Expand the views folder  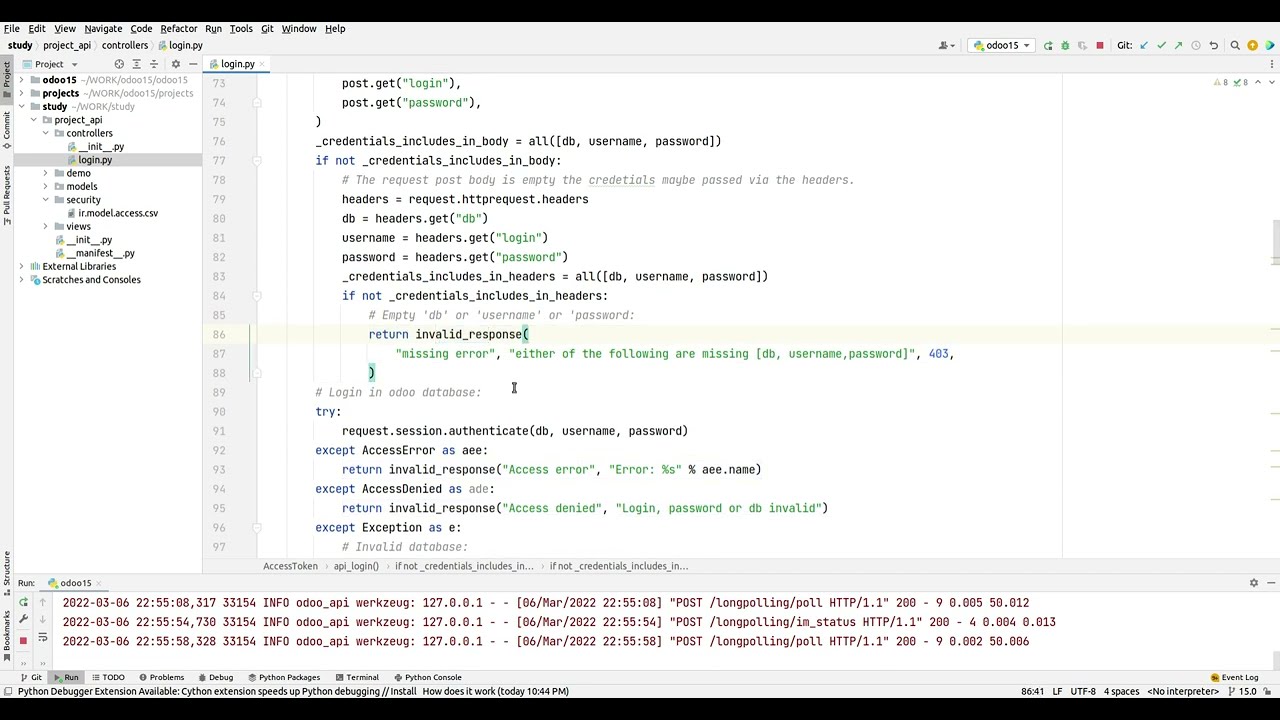click(x=45, y=226)
